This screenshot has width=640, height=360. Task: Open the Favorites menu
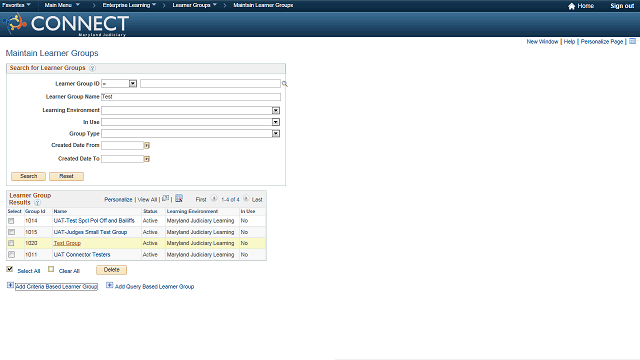point(16,5)
